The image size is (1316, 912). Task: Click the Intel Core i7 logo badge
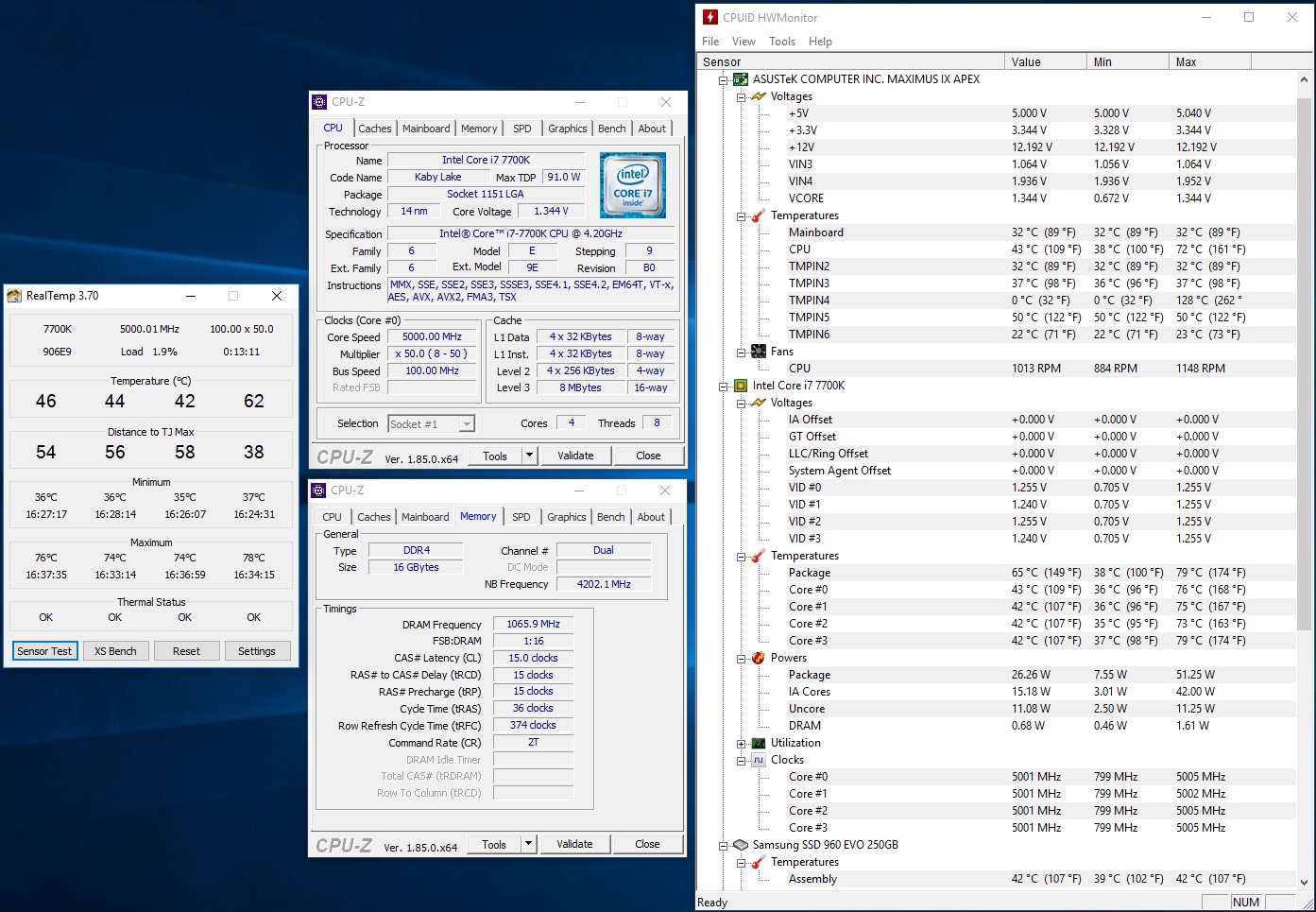632,185
